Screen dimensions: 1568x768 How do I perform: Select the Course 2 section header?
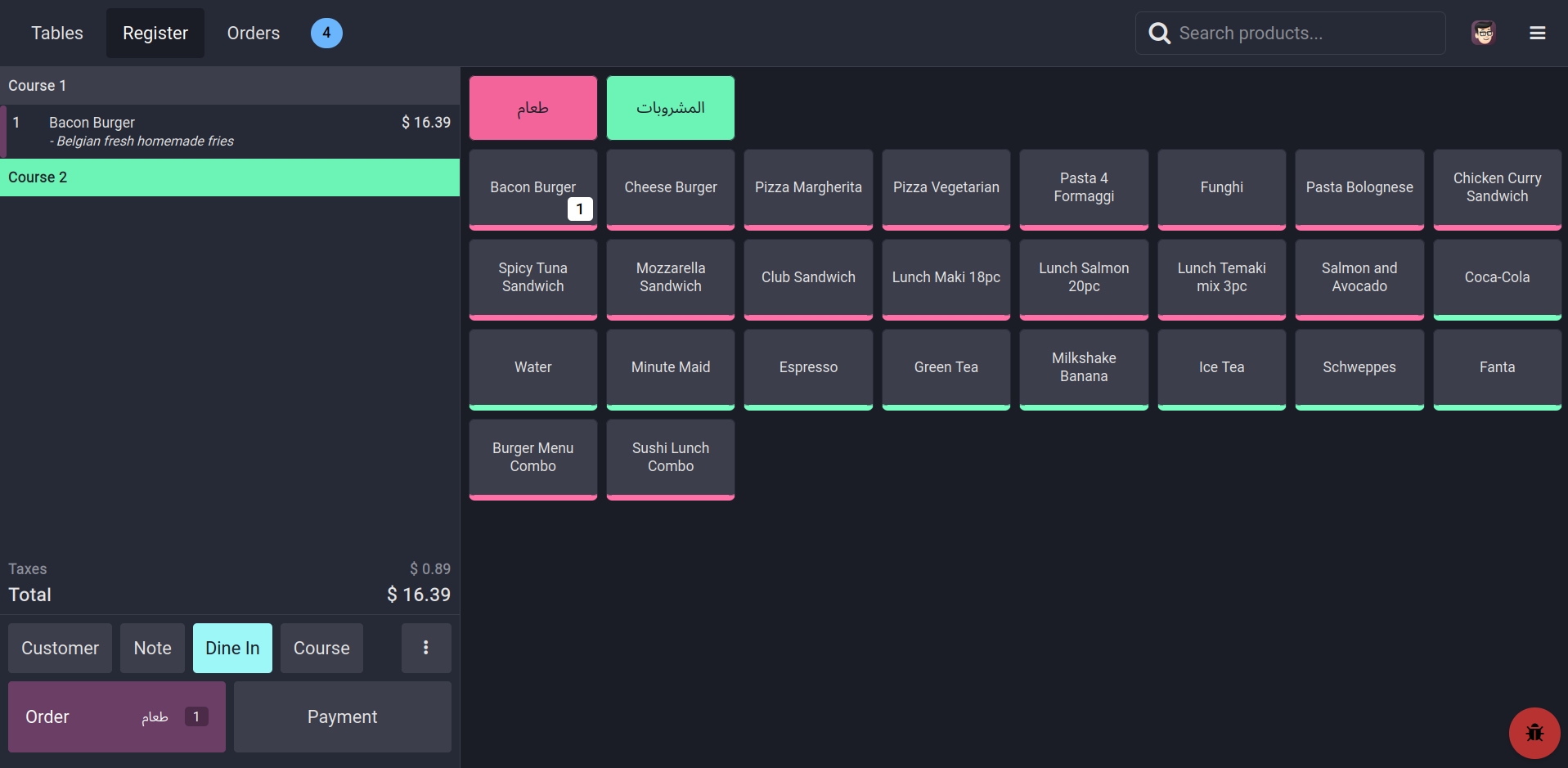230,177
